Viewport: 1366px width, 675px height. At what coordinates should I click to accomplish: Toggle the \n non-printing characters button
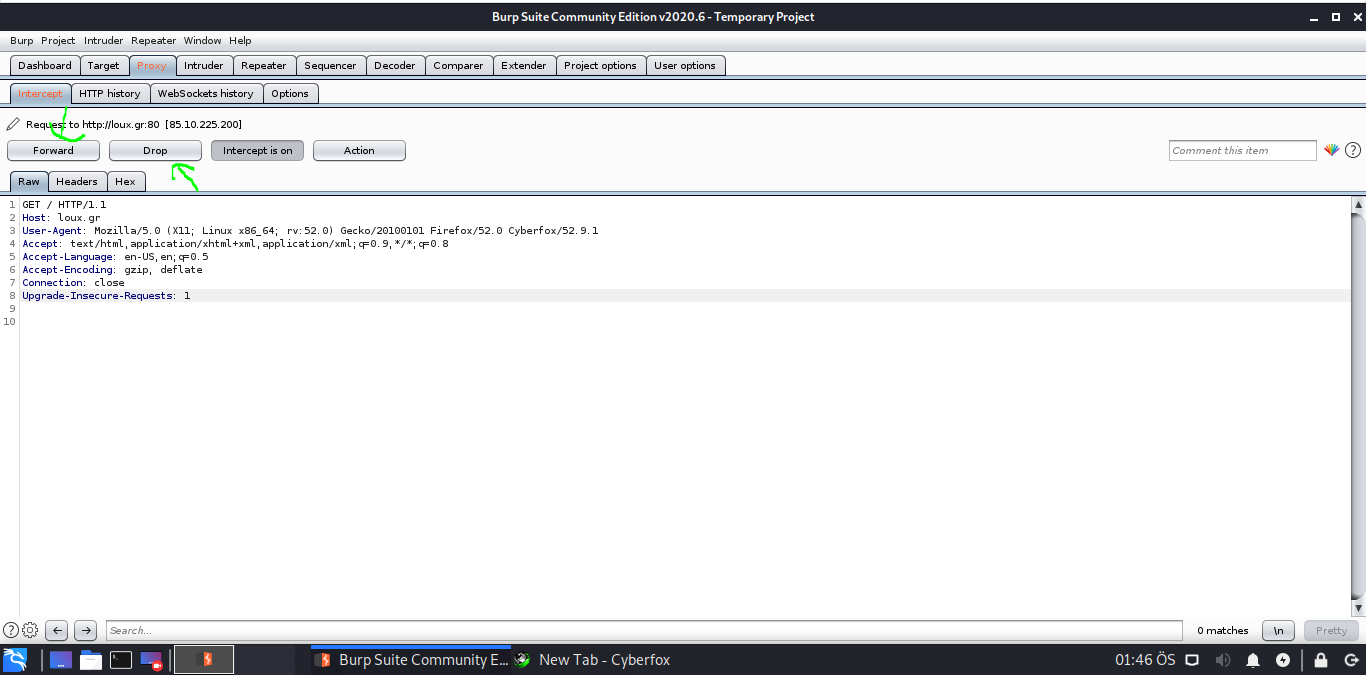(1278, 630)
